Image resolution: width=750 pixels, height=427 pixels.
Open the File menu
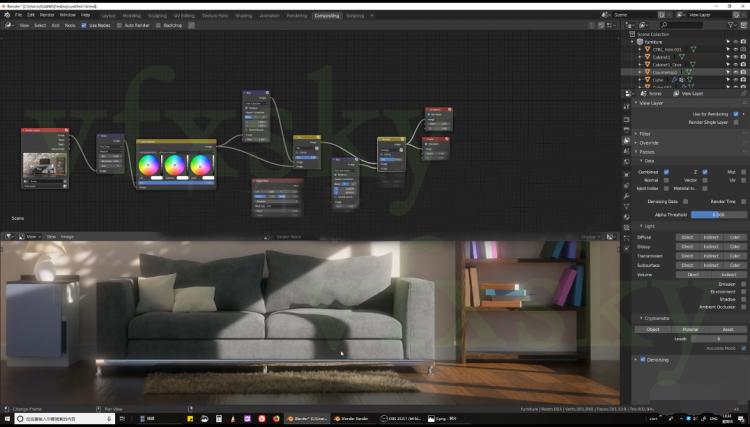(18, 15)
